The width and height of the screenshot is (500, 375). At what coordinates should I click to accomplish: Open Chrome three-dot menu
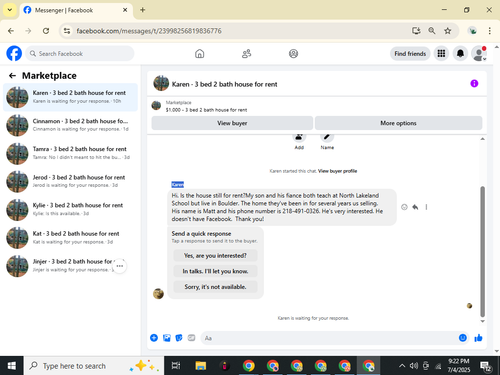(489, 31)
